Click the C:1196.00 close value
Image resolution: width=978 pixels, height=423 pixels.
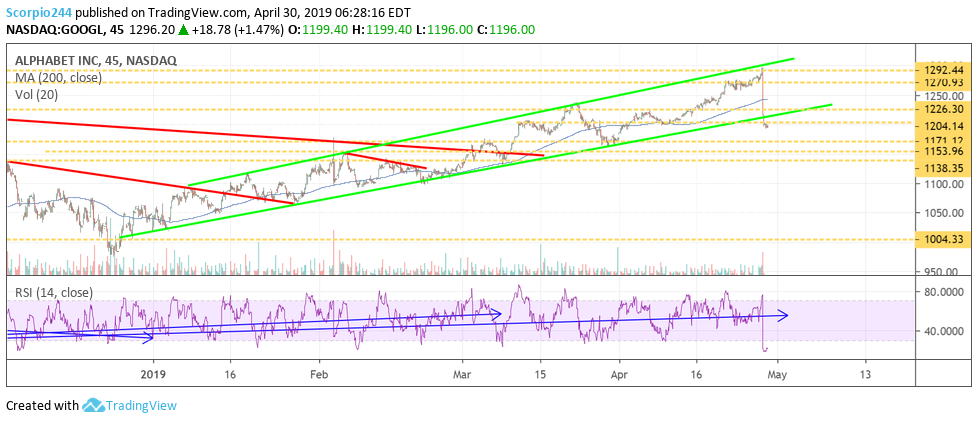point(507,29)
